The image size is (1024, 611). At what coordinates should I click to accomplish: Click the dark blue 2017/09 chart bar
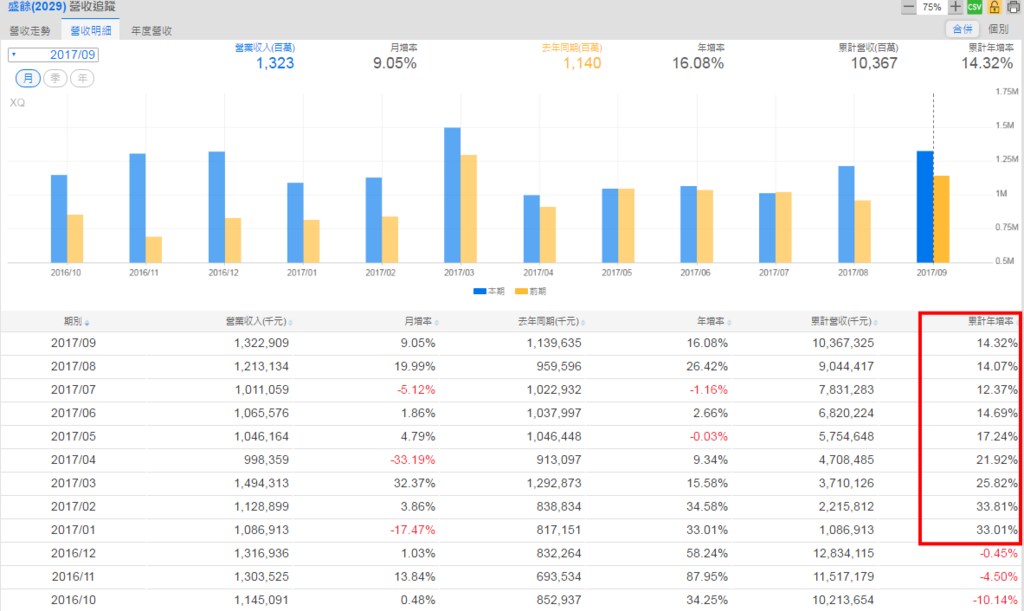click(925, 207)
